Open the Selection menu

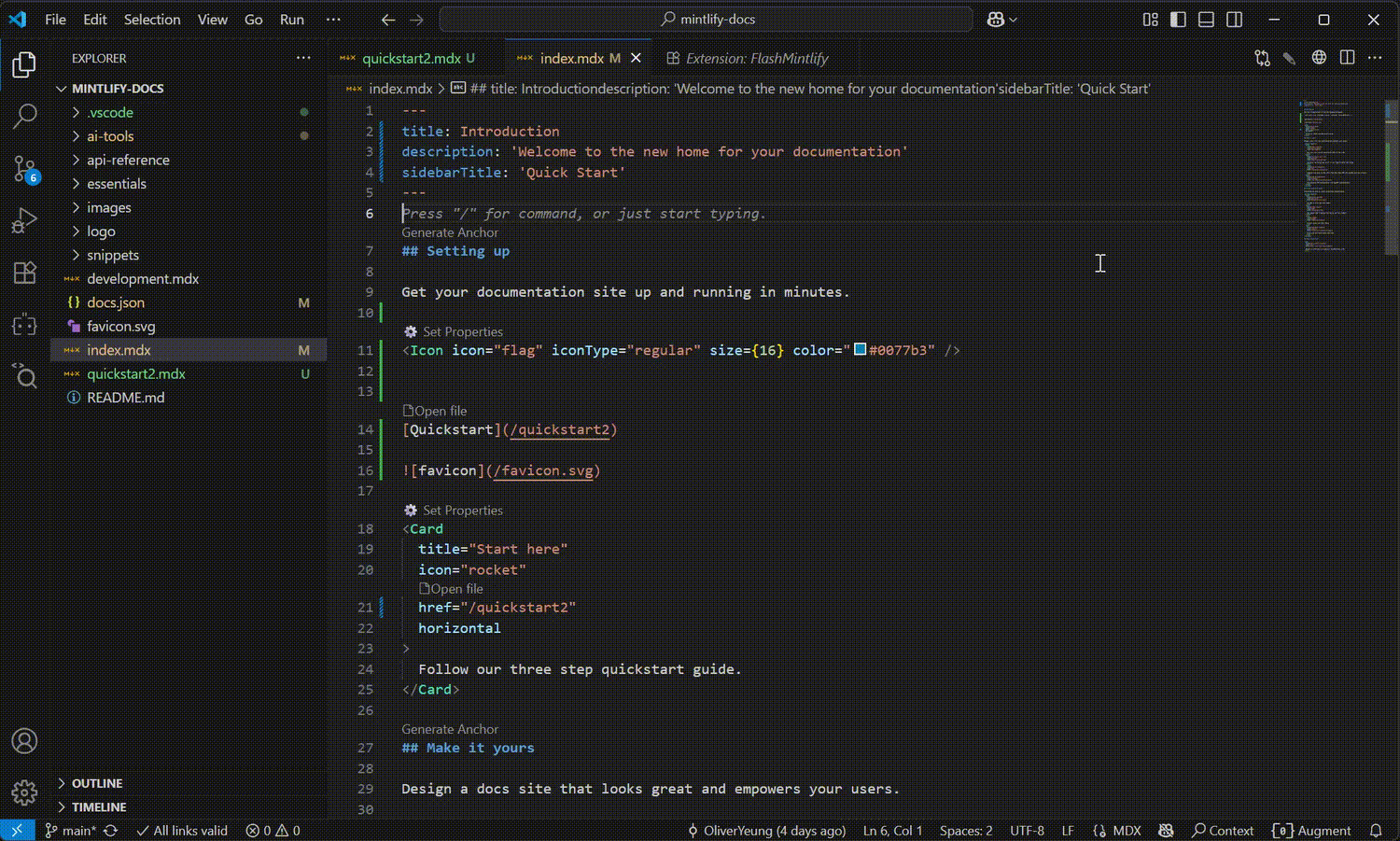tap(152, 20)
